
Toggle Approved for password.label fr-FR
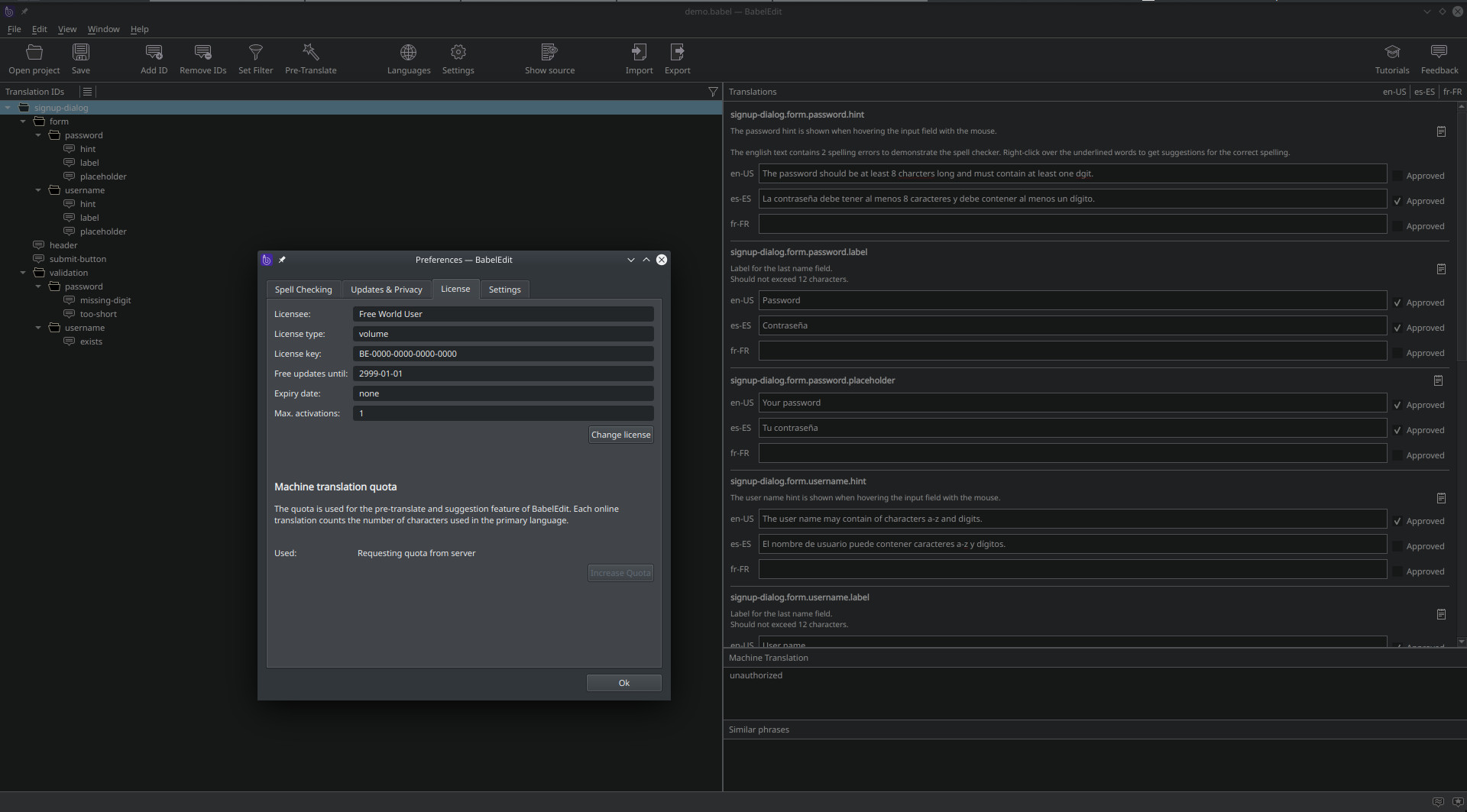(1397, 353)
